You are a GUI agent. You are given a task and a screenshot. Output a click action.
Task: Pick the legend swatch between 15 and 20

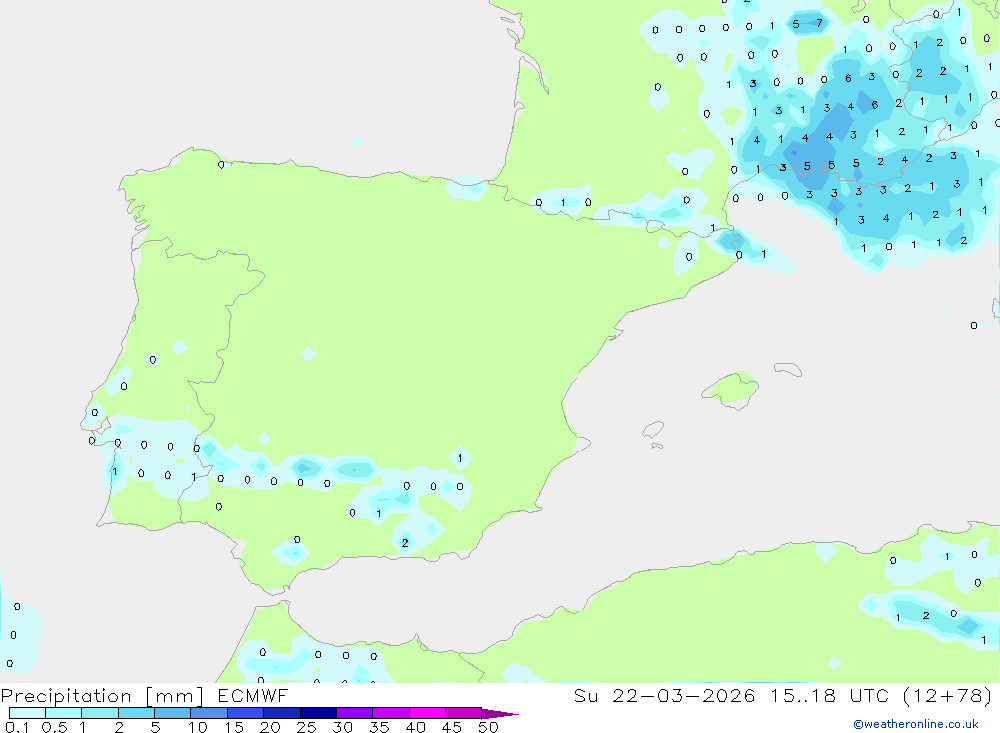pos(245,713)
